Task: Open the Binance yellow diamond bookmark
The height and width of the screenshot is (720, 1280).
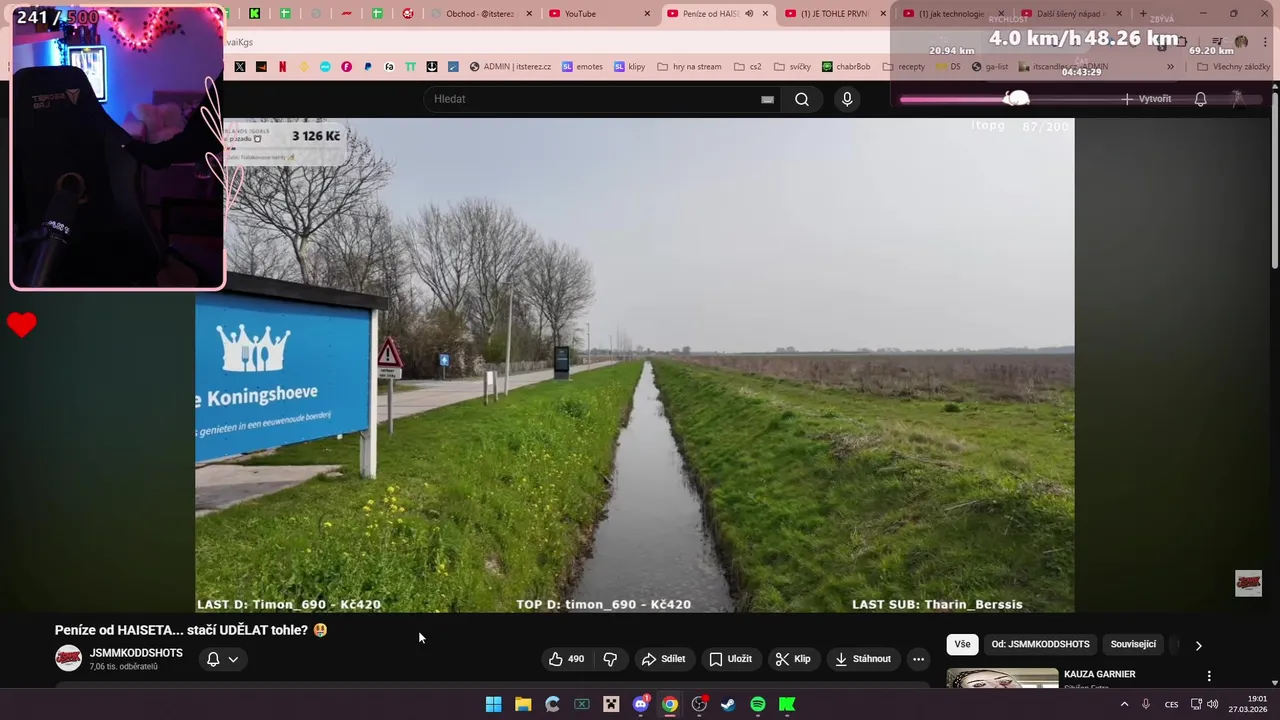Action: coord(304,67)
